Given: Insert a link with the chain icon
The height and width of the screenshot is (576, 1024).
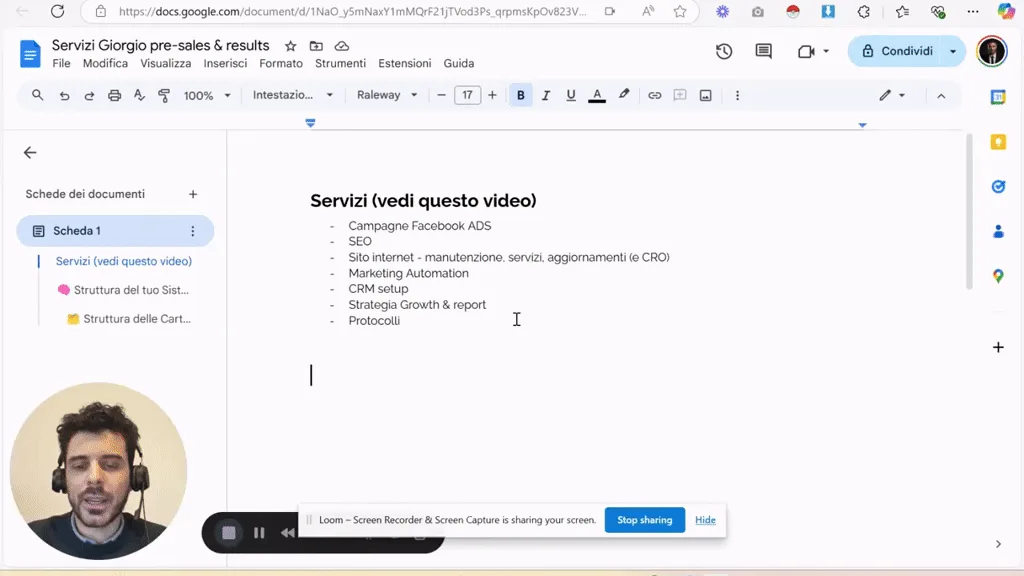Looking at the screenshot, I should 654,95.
